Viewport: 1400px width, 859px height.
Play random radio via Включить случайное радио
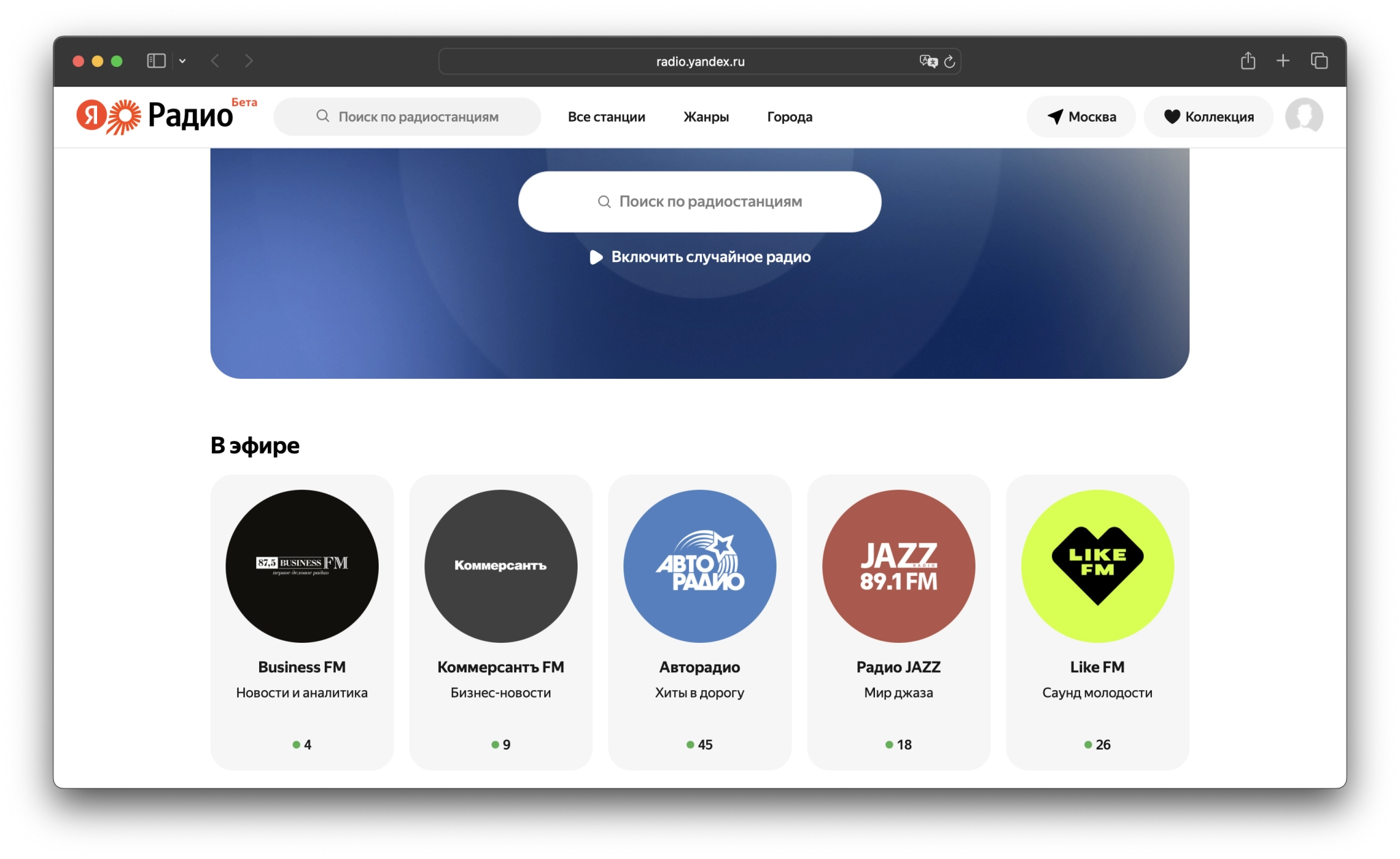click(x=700, y=257)
